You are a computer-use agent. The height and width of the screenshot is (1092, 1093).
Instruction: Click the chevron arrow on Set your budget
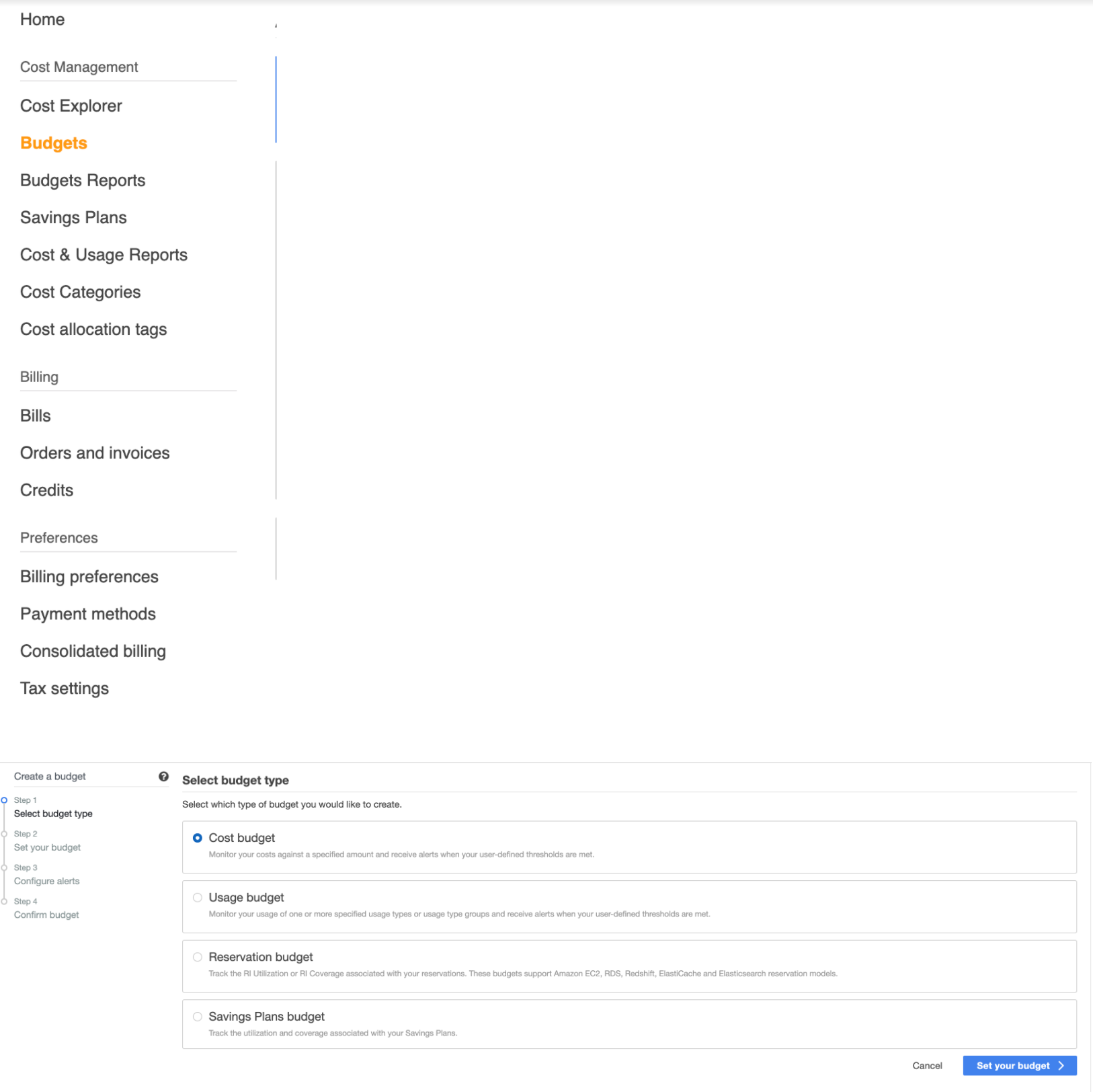tap(1061, 1066)
